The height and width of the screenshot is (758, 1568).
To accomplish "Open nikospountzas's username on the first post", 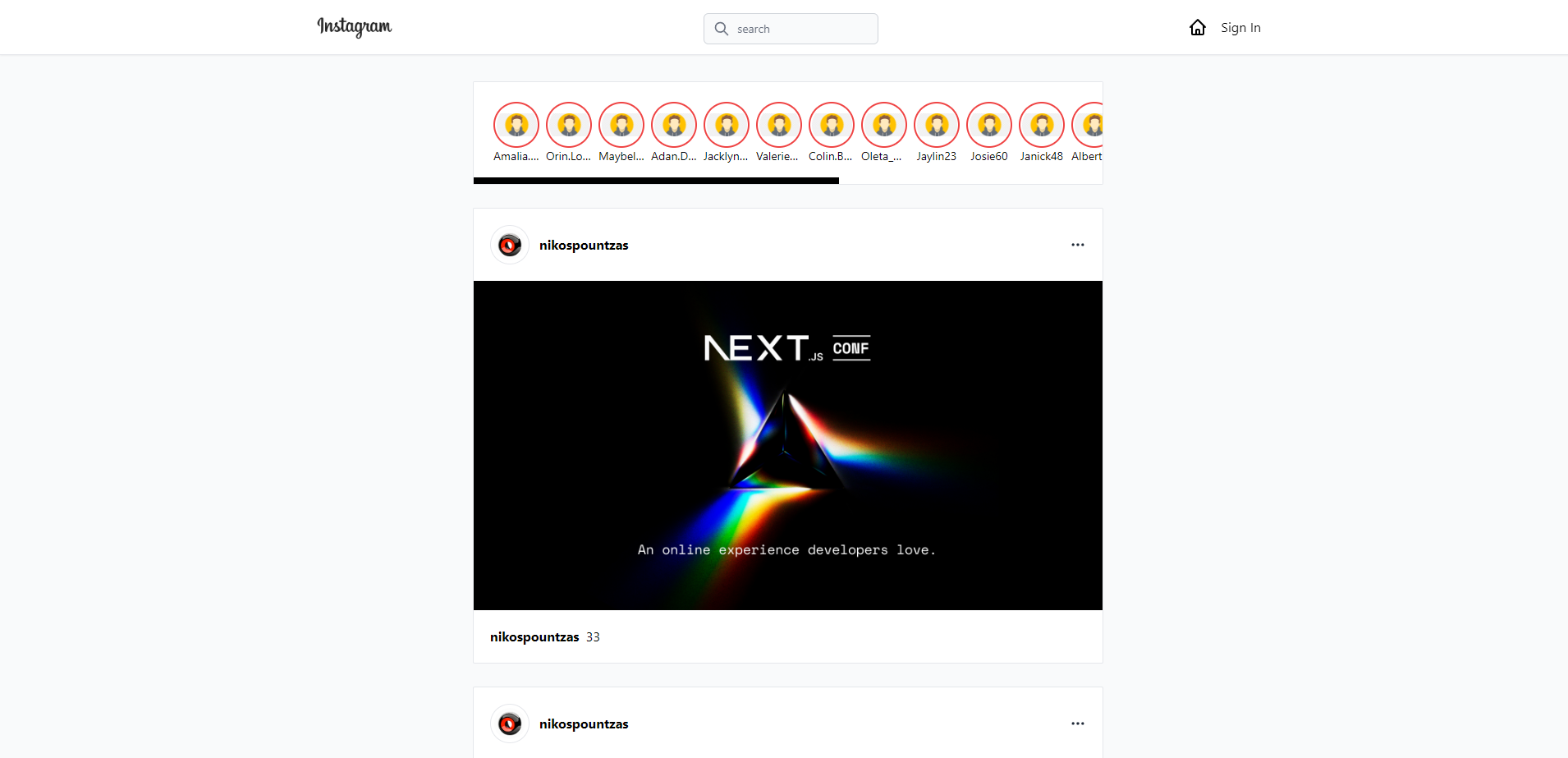I will coord(583,244).
